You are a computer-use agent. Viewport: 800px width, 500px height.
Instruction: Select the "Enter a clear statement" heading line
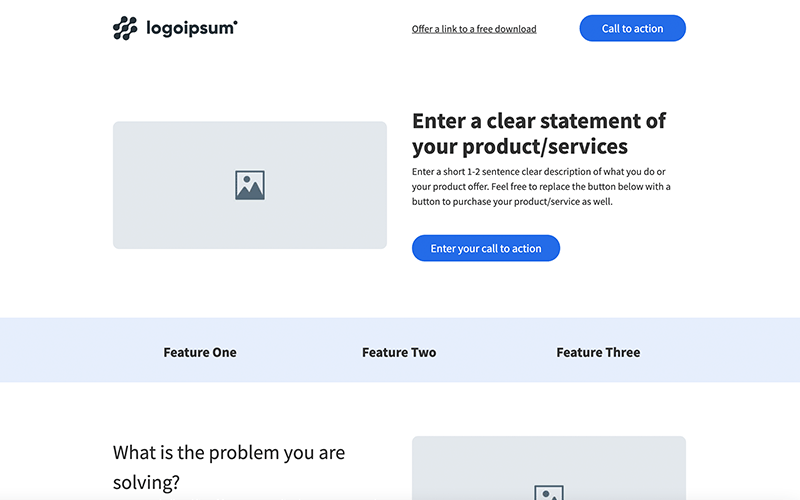(x=539, y=121)
